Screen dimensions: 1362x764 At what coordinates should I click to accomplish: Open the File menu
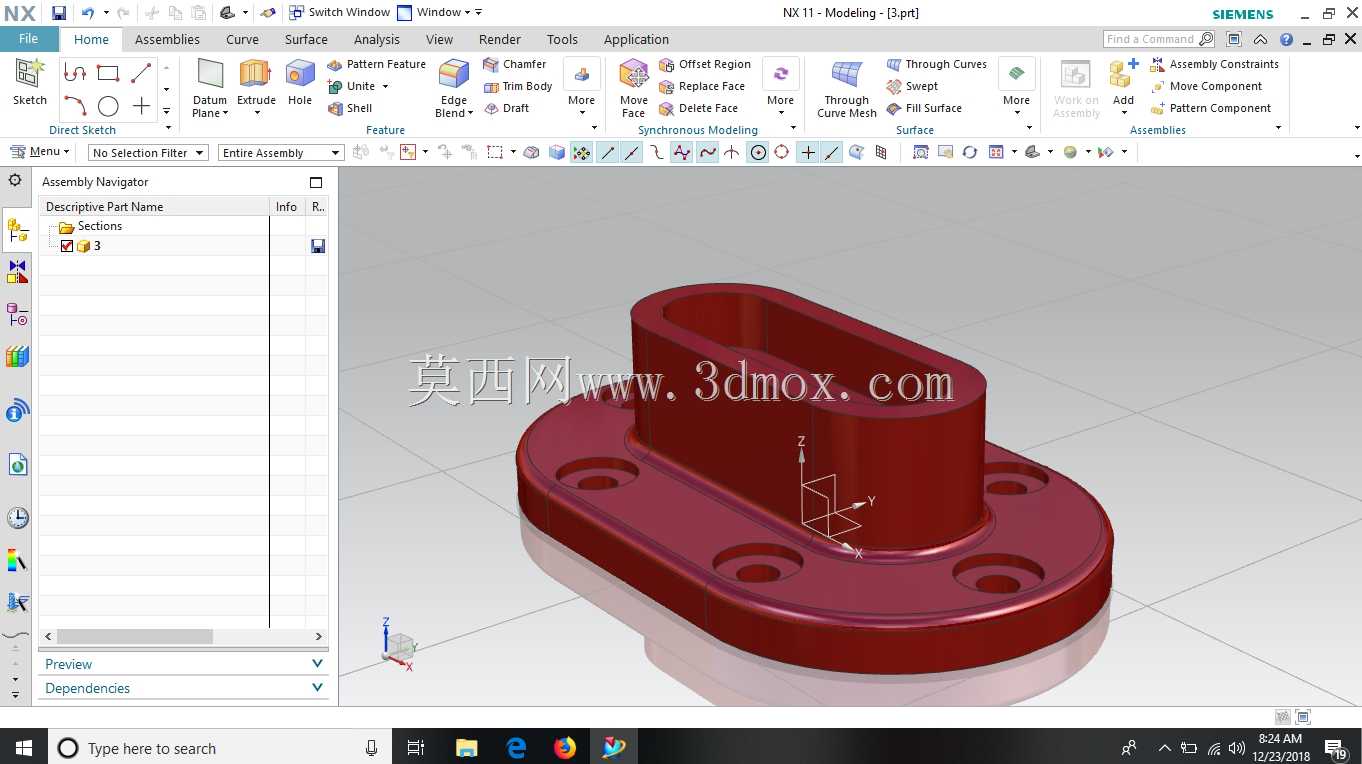(29, 39)
